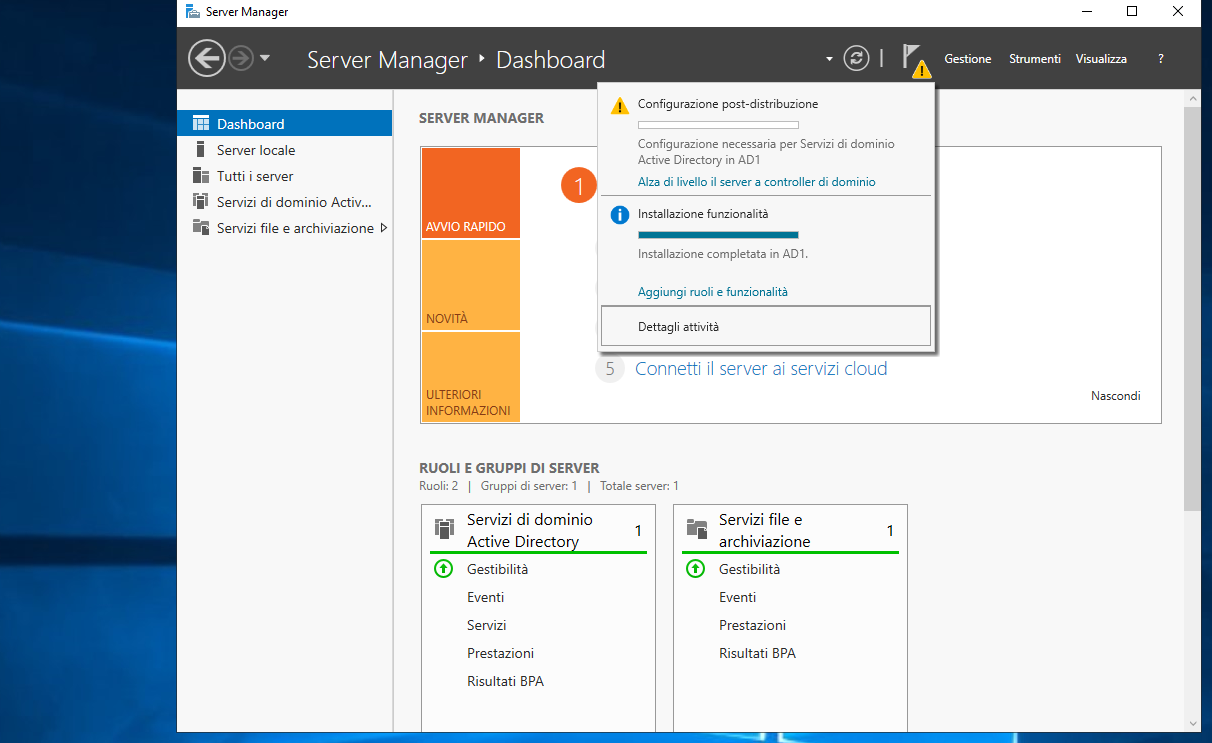Select the ULTERIORI INFORMAZIONI tile
The height and width of the screenshot is (743, 1212).
[x=471, y=376]
